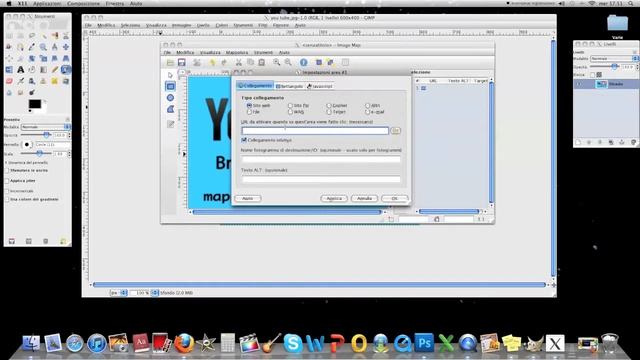Click the Sfondo layer thumbnail
Viewport: 640px width, 360px height.
tap(602, 84)
